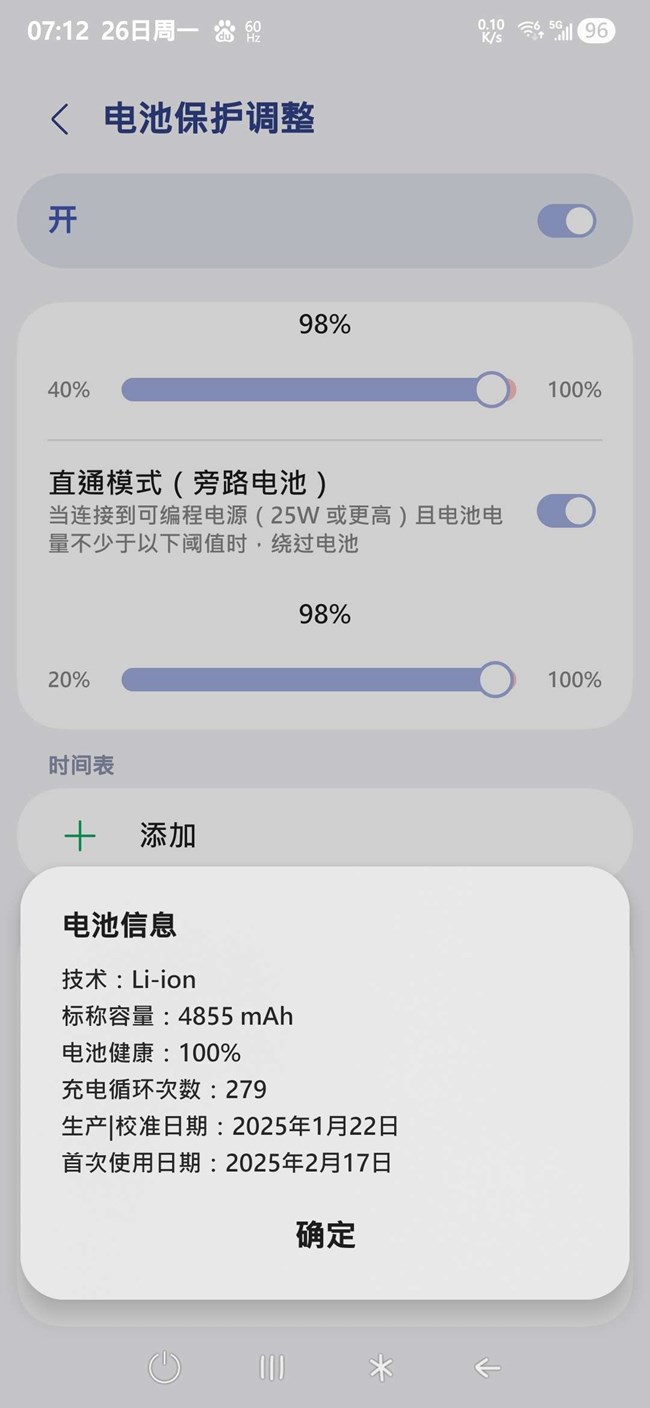The height and width of the screenshot is (1408, 650).
Task: Tap the asterisk icon in navigation bar
Action: tap(381, 1367)
